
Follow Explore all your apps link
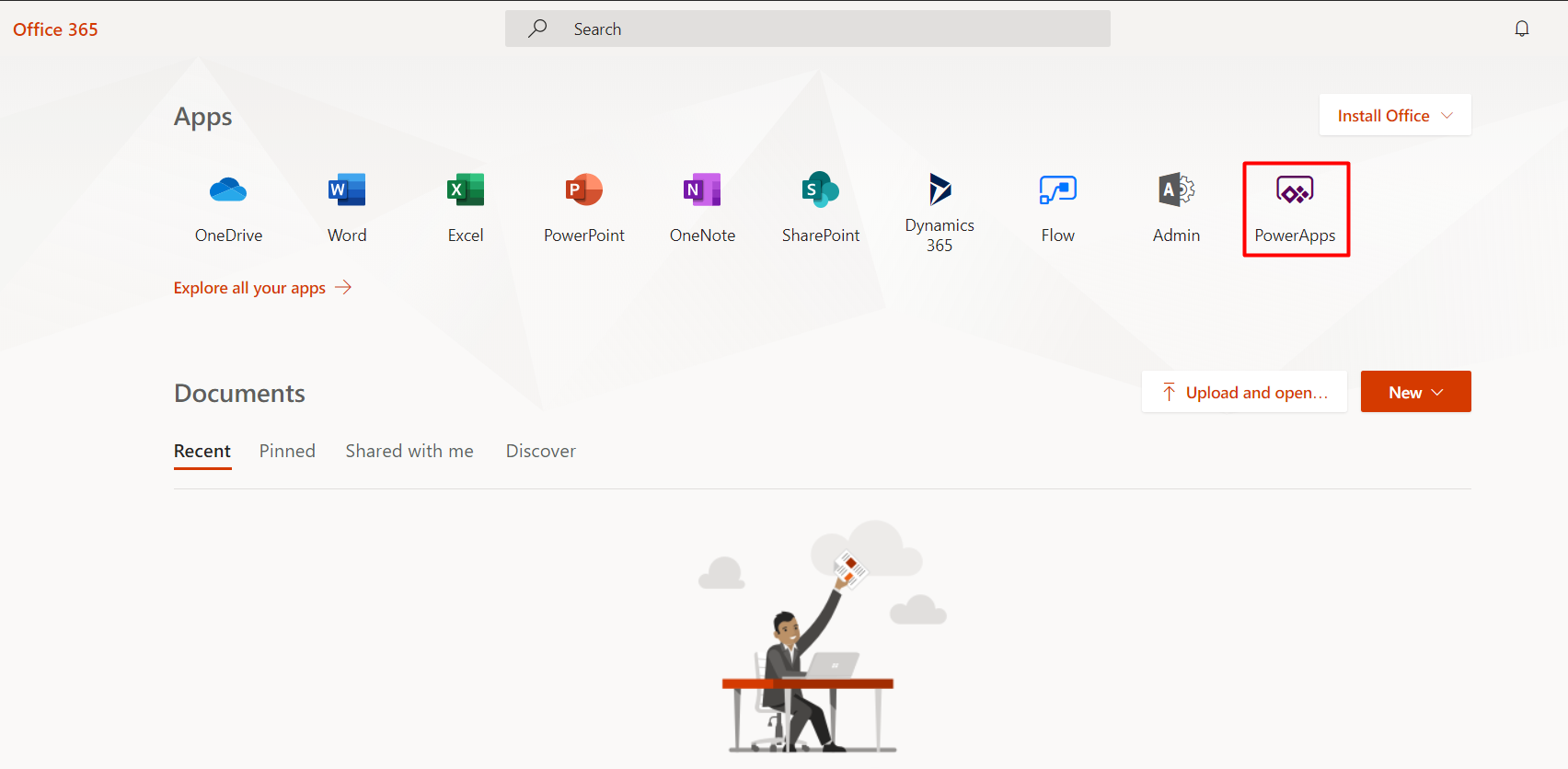pyautogui.click(x=262, y=288)
